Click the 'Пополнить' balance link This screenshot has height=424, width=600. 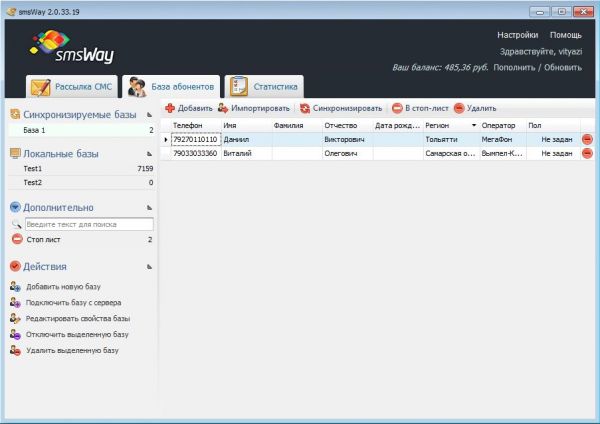coord(514,67)
